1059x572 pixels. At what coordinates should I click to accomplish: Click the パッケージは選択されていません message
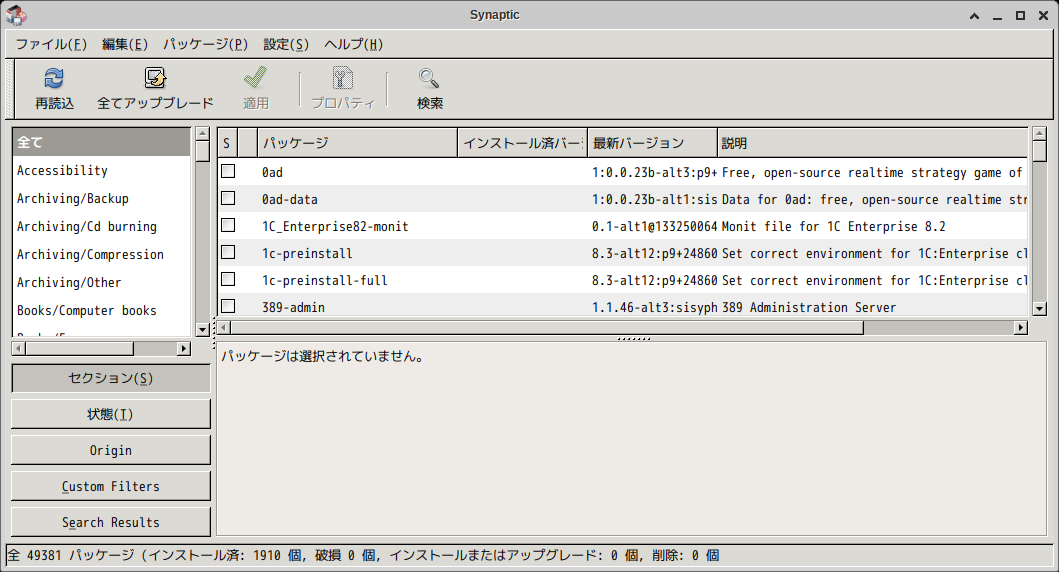(323, 356)
